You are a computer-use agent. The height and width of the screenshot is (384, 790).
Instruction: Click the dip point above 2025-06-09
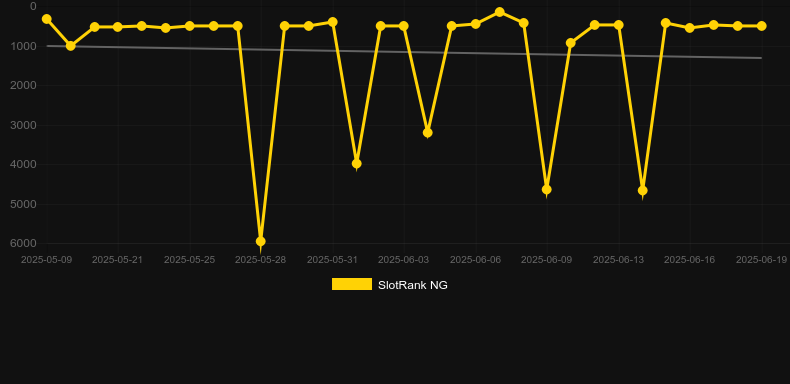547,189
